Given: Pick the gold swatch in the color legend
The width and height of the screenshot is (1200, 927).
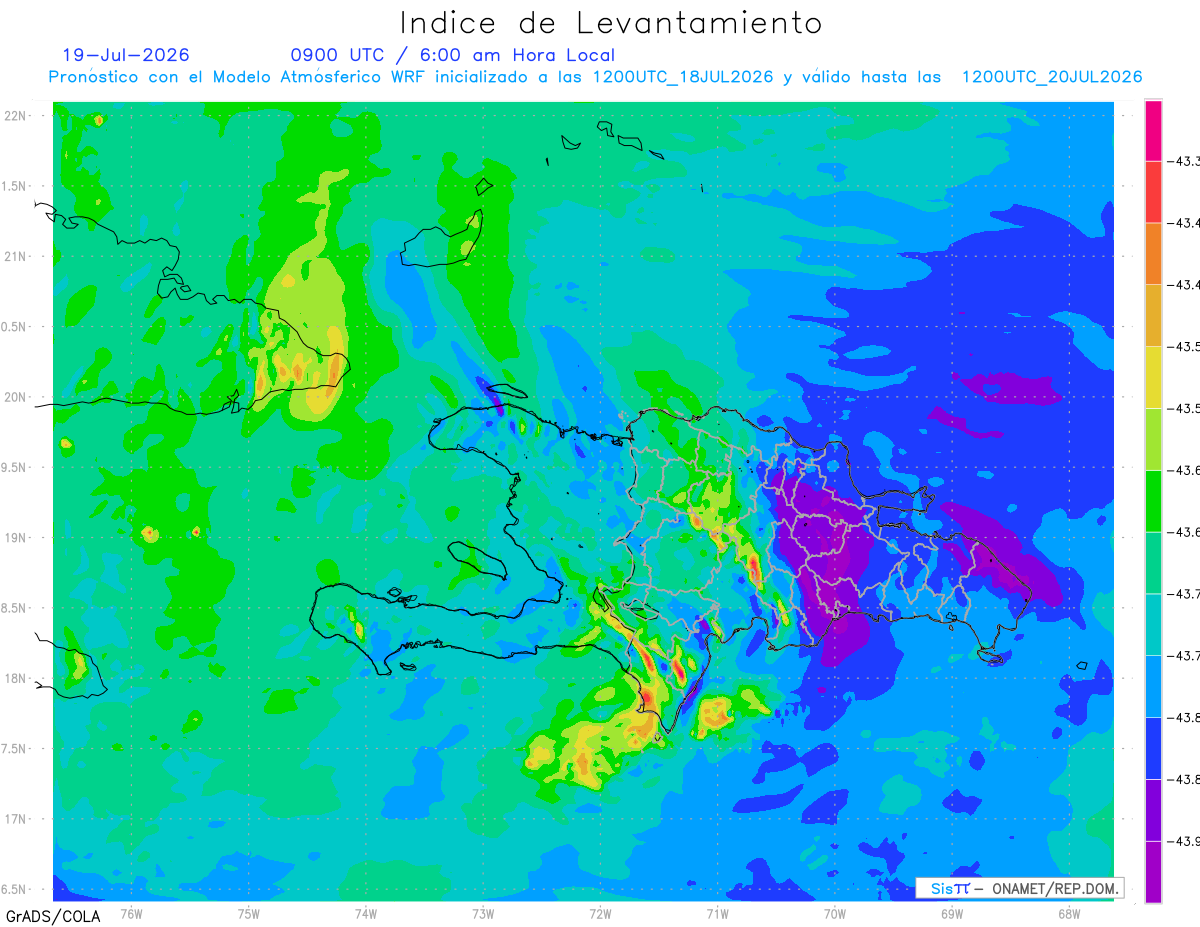Looking at the screenshot, I should pos(1153,316).
